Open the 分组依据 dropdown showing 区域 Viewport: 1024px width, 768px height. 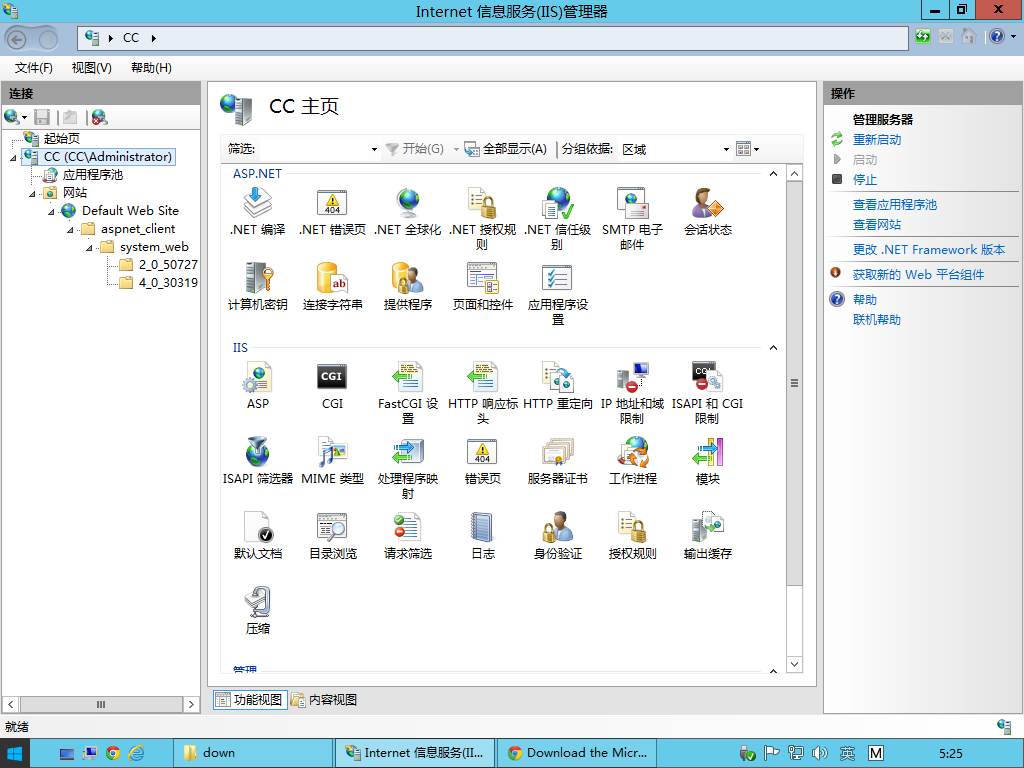pos(675,150)
